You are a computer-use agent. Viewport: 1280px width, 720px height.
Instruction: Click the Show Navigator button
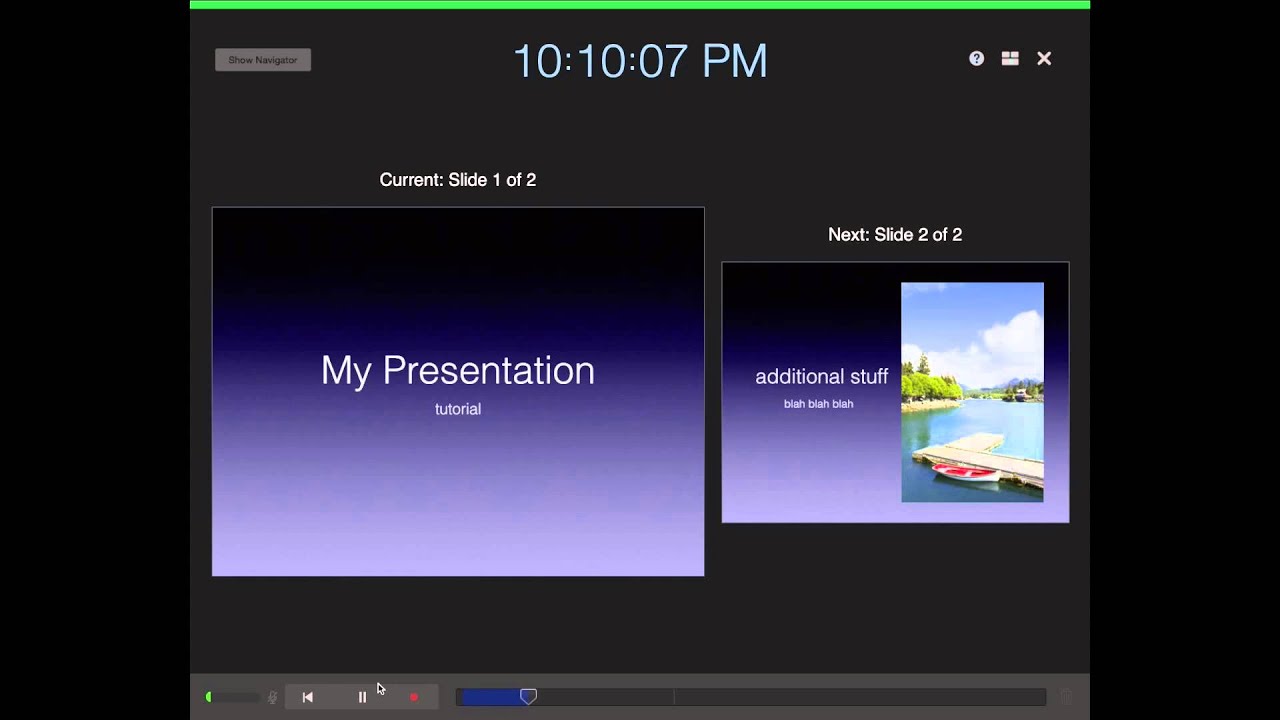tap(263, 60)
